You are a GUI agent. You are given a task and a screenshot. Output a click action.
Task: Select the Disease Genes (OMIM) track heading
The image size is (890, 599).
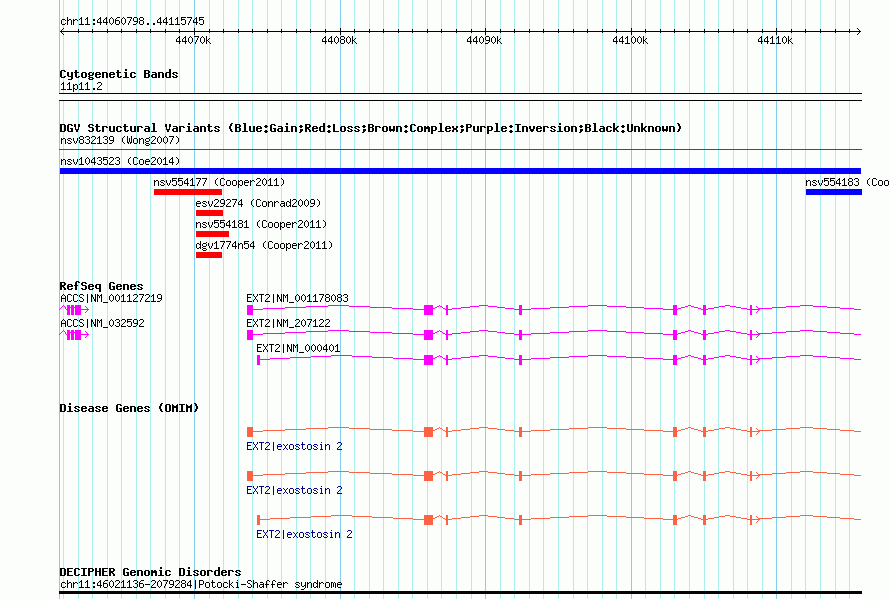coord(129,408)
